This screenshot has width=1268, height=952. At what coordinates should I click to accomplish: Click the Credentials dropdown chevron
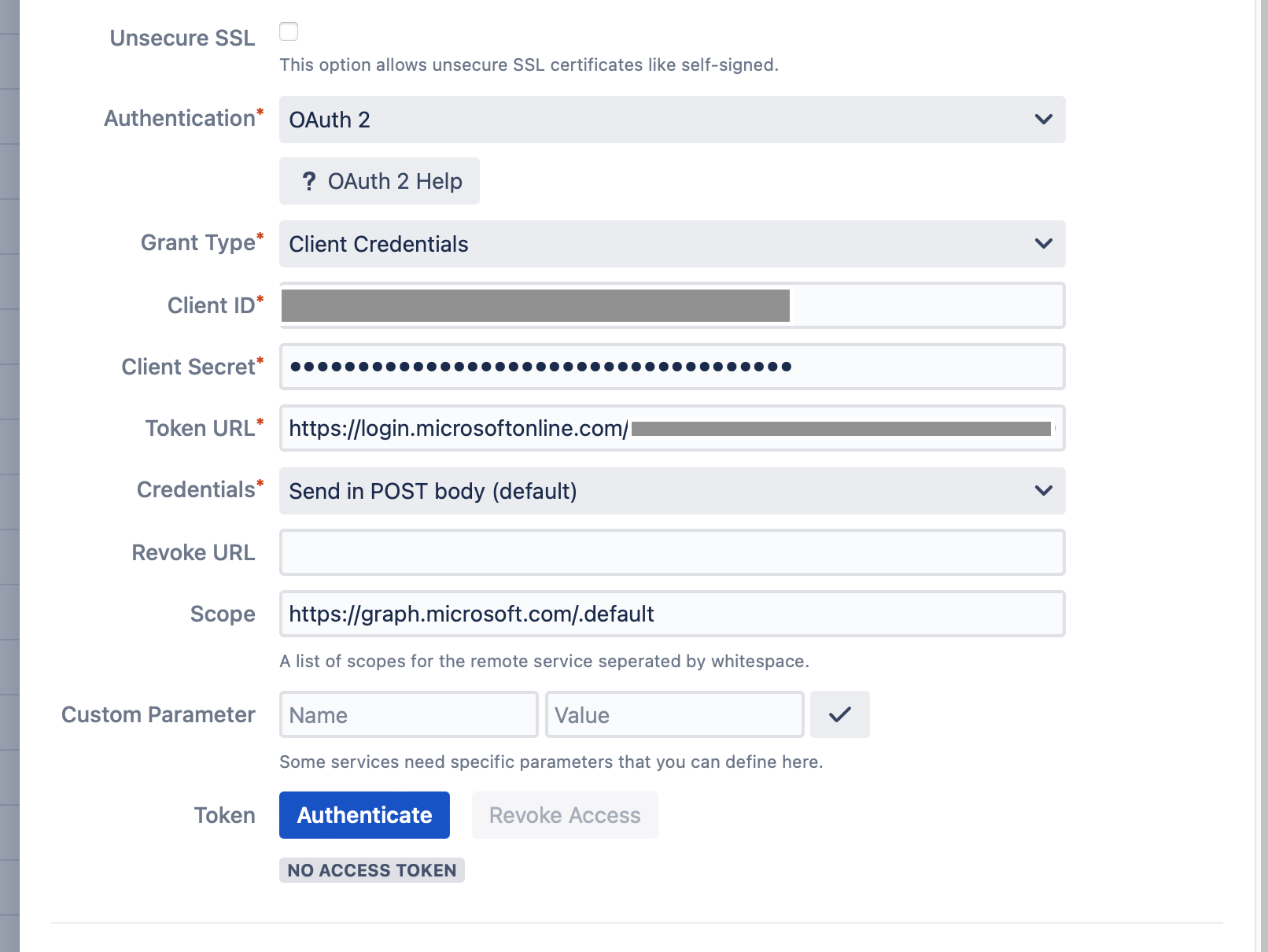1044,490
